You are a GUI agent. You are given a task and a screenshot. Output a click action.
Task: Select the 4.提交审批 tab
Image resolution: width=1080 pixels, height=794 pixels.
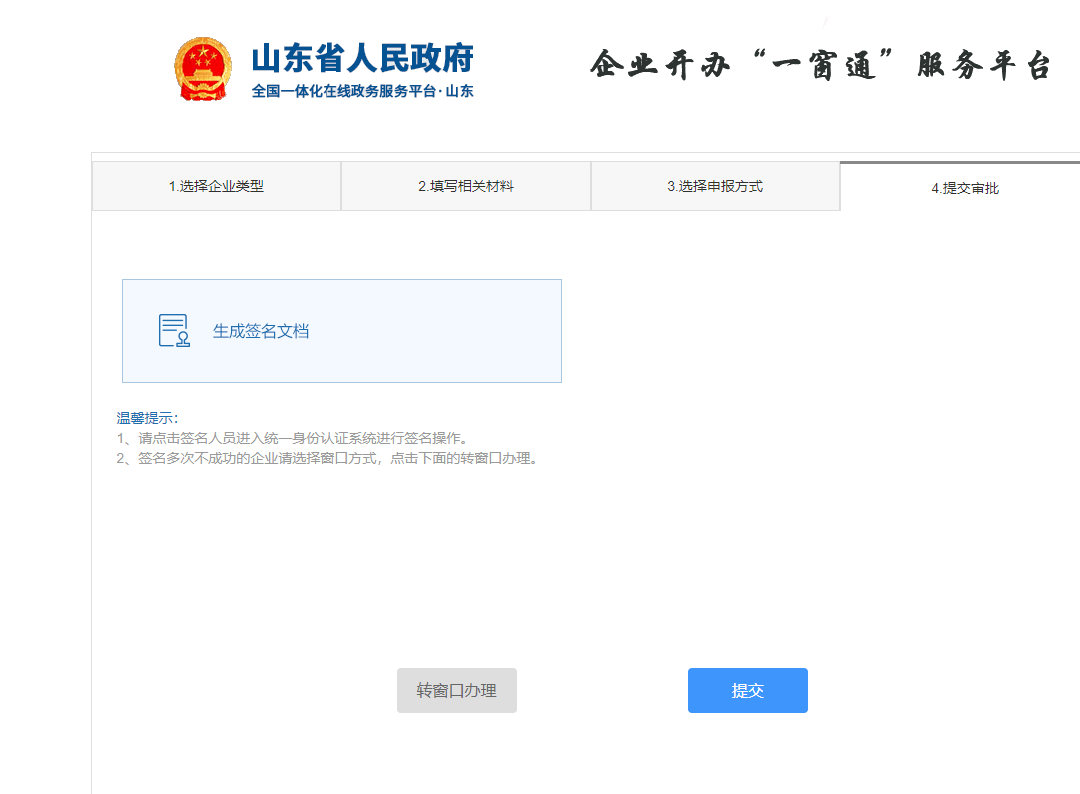(x=964, y=187)
